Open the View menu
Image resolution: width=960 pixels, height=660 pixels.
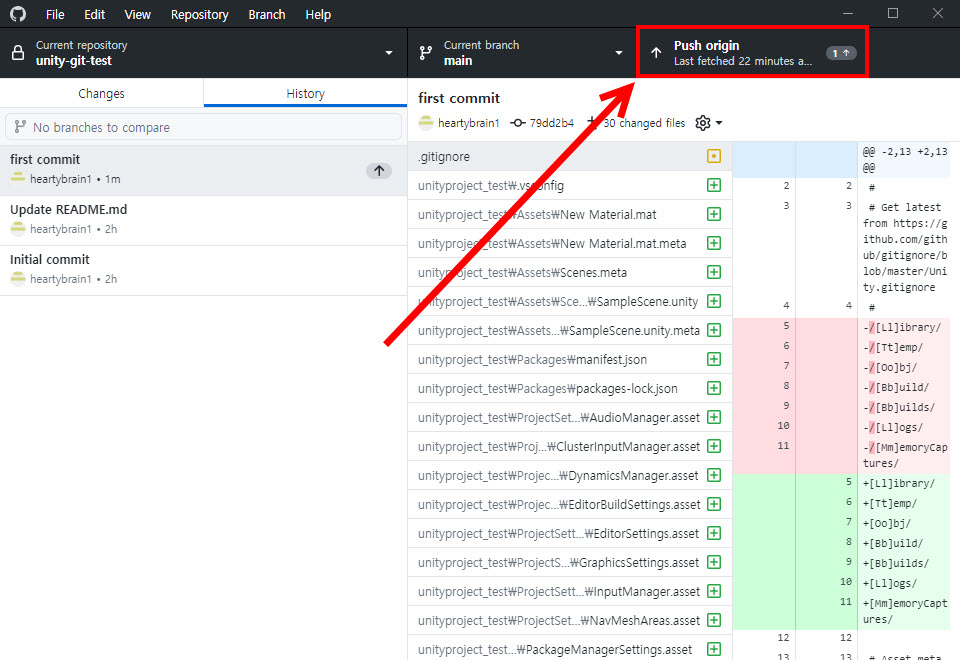click(137, 14)
